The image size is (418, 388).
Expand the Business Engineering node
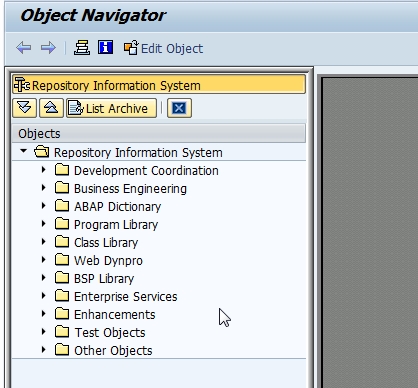coord(44,188)
